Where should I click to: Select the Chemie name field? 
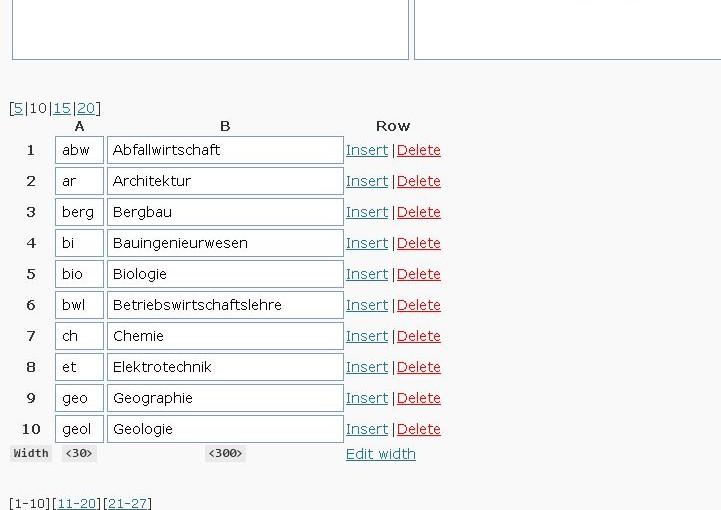pyautogui.click(x=225, y=336)
